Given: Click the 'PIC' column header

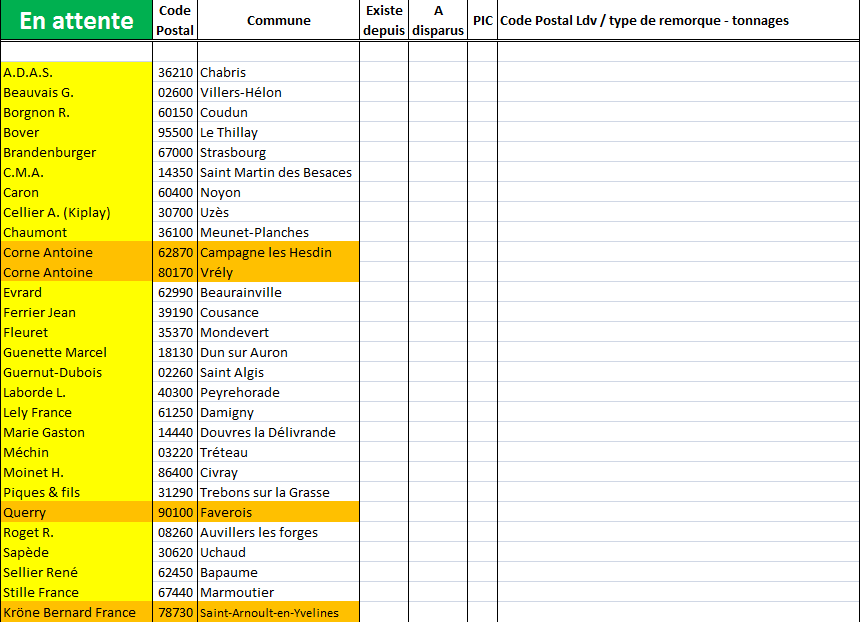Looking at the screenshot, I should tap(483, 20).
